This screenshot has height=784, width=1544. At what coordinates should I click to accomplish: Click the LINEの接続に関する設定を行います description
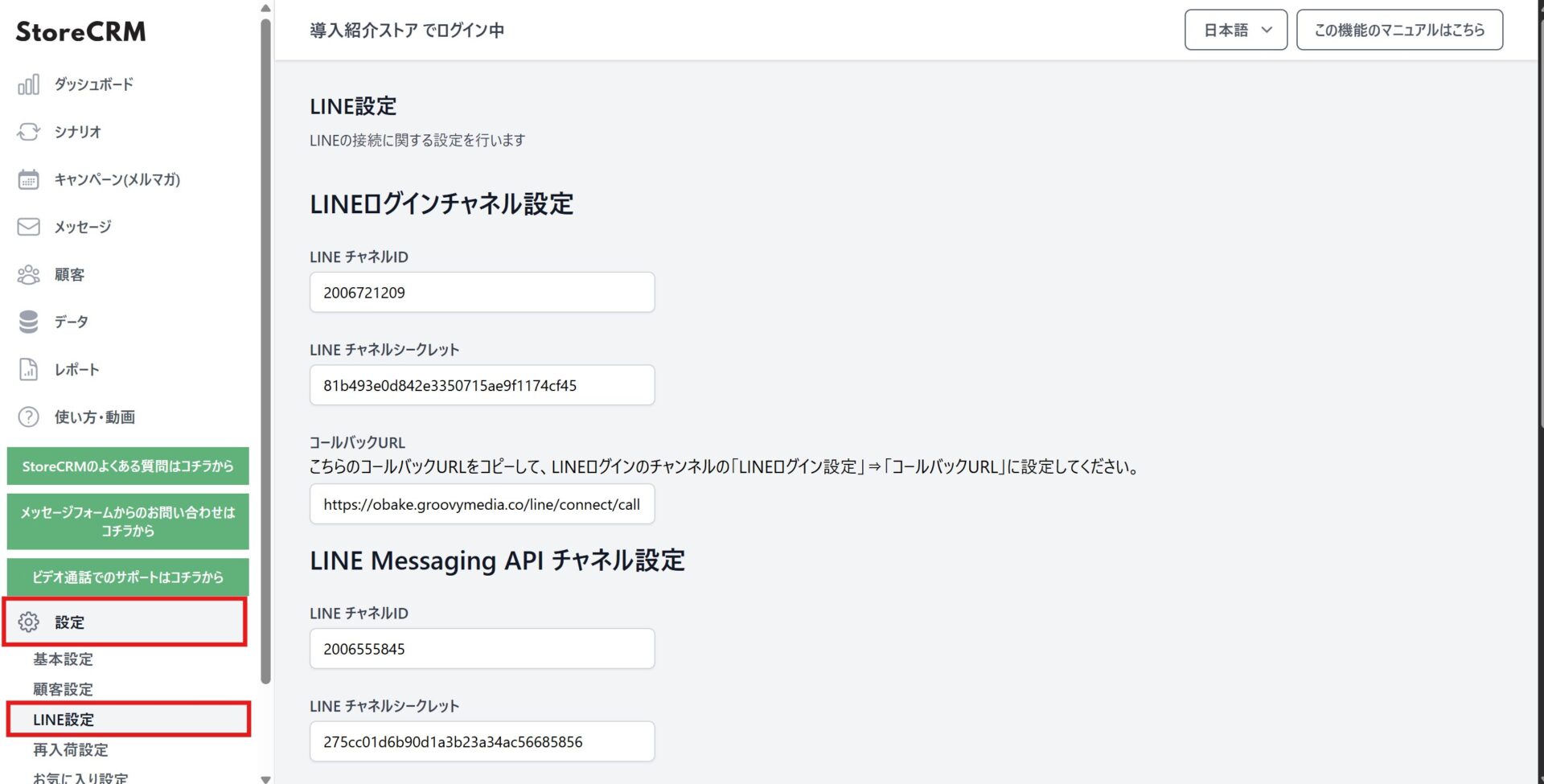(417, 141)
